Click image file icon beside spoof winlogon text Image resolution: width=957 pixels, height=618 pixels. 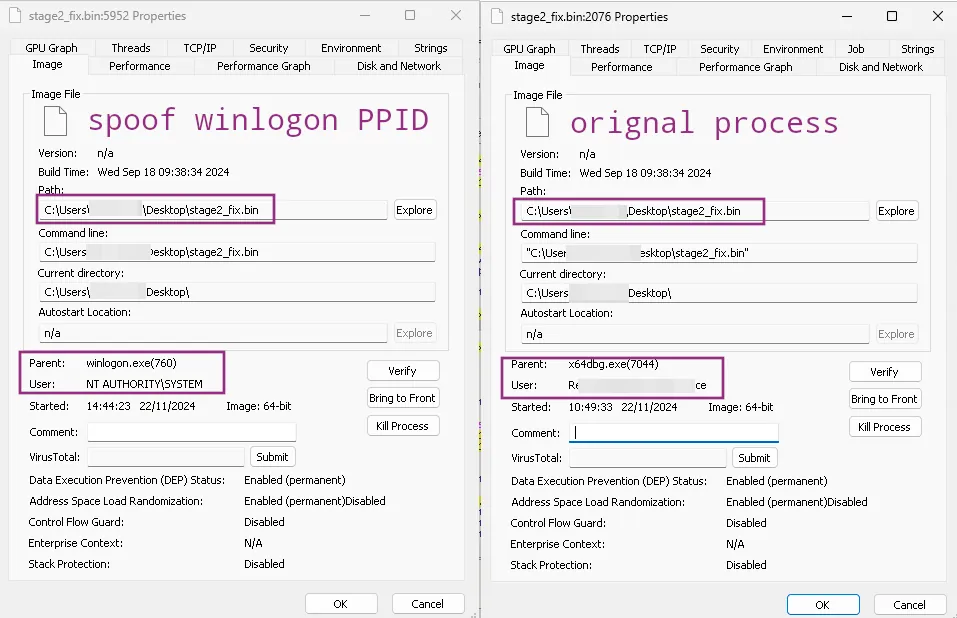click(56, 120)
